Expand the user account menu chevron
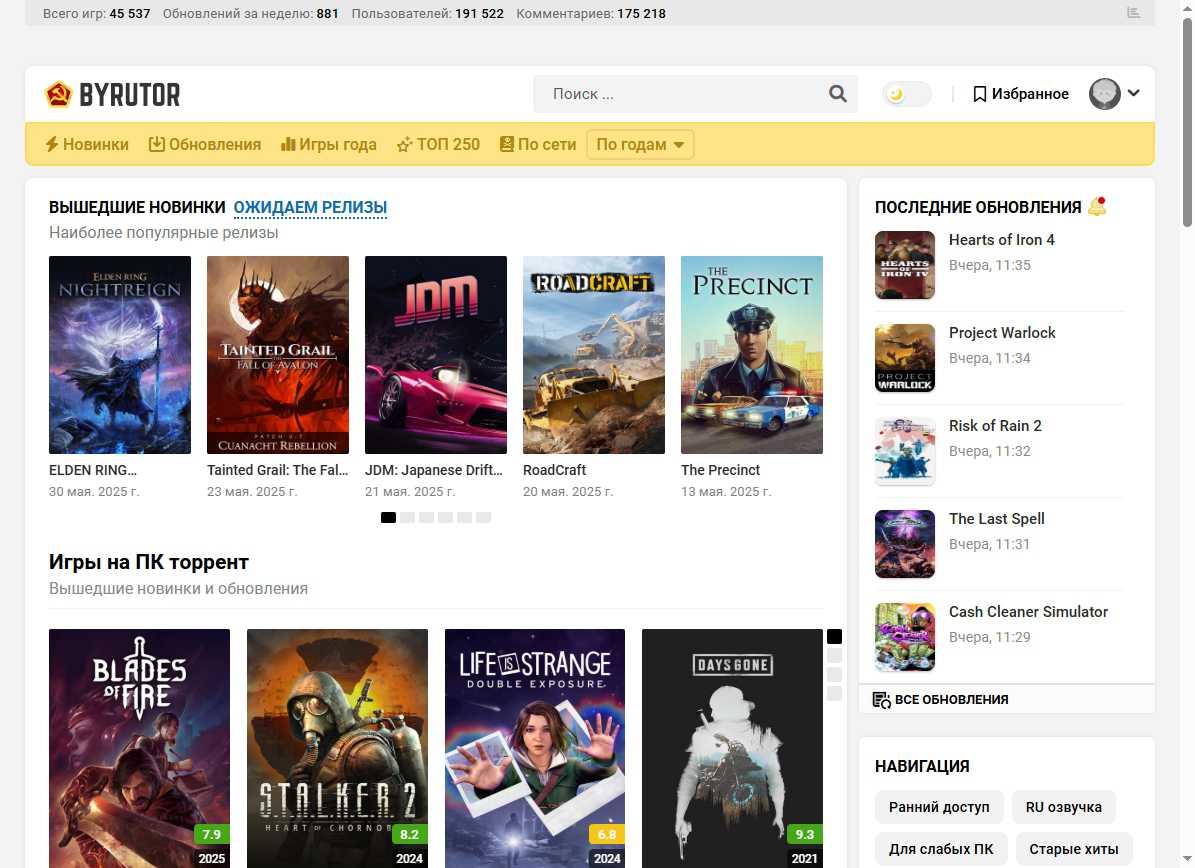Image resolution: width=1195 pixels, height=868 pixels. coord(1133,93)
